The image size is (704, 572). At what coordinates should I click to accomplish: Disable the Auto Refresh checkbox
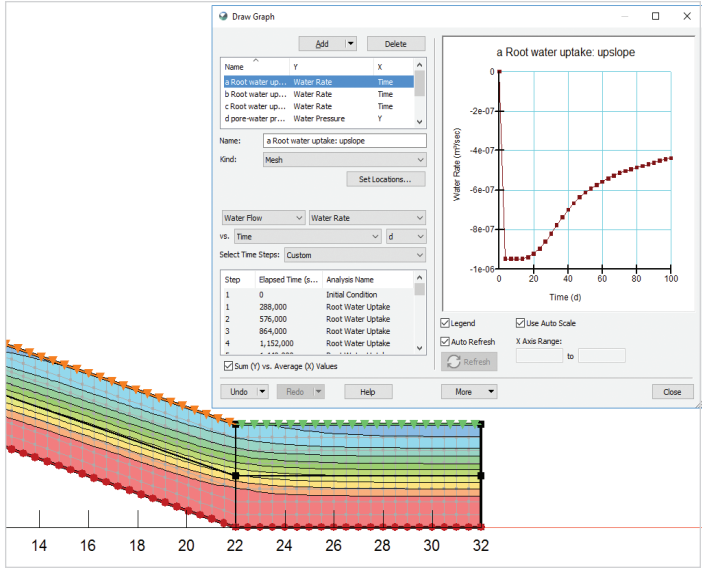point(446,342)
